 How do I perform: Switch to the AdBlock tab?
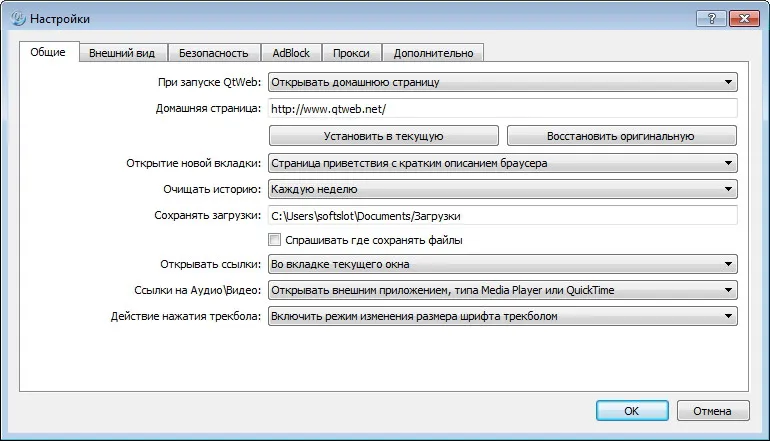coord(291,53)
